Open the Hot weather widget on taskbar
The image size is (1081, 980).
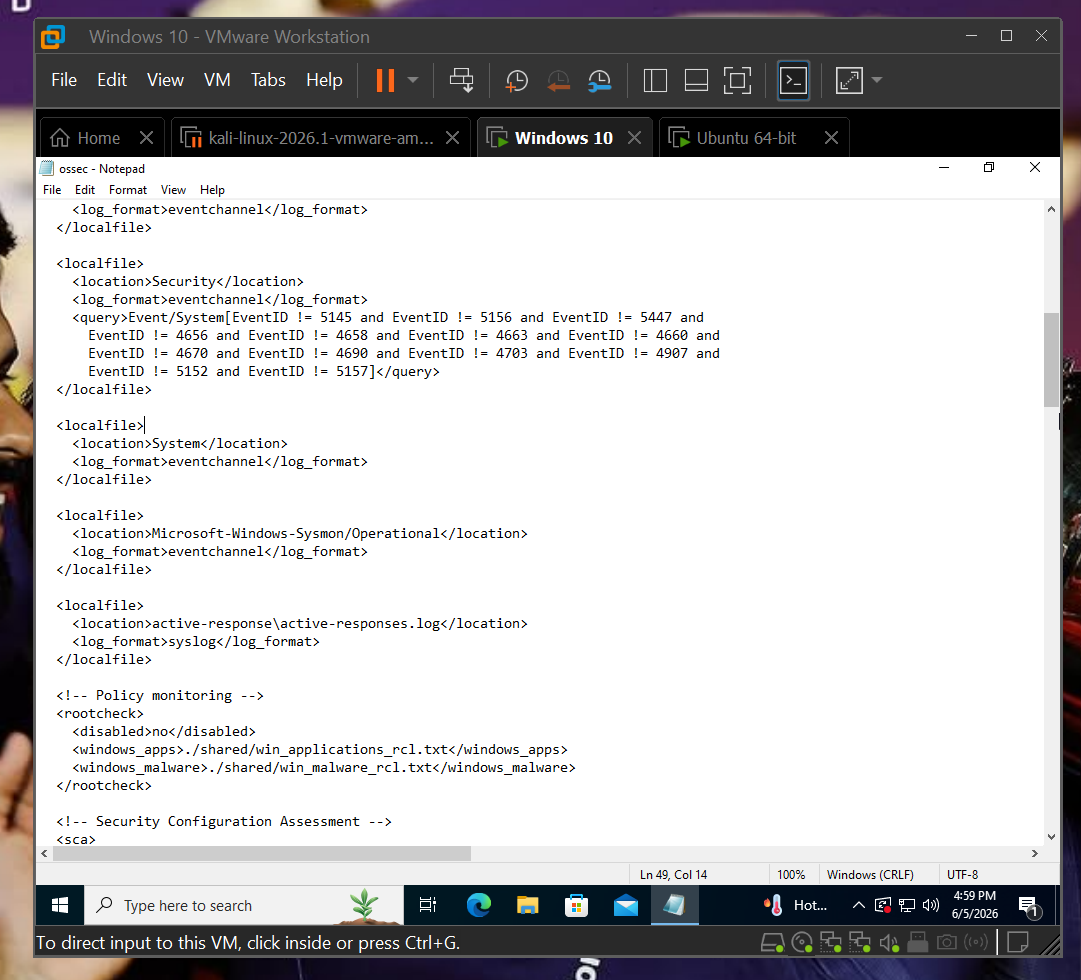click(795, 905)
